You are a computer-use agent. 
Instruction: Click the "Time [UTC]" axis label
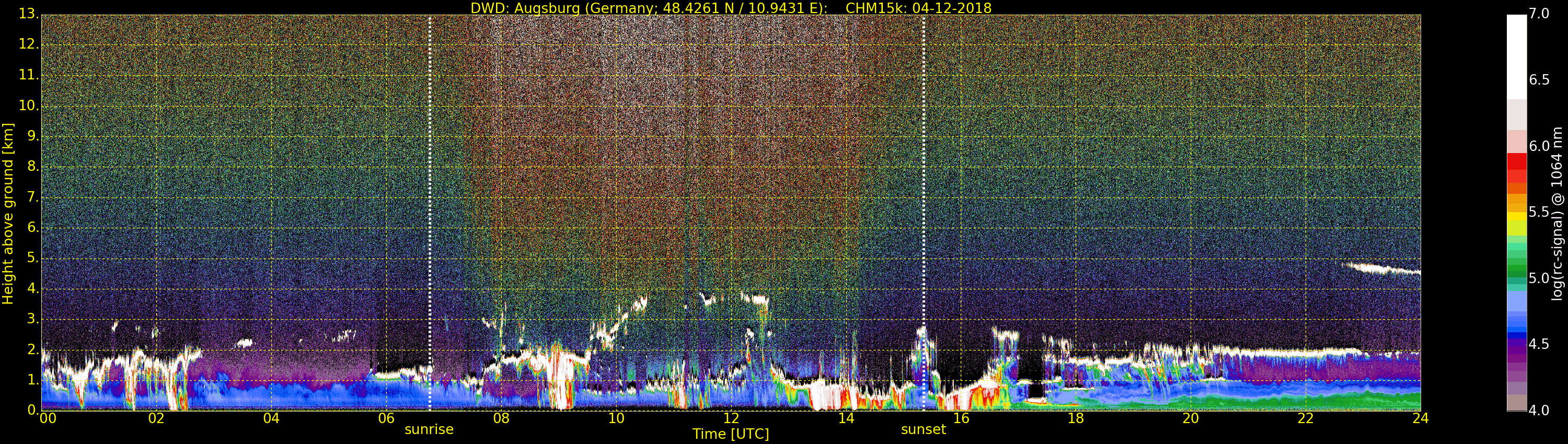pos(731,434)
